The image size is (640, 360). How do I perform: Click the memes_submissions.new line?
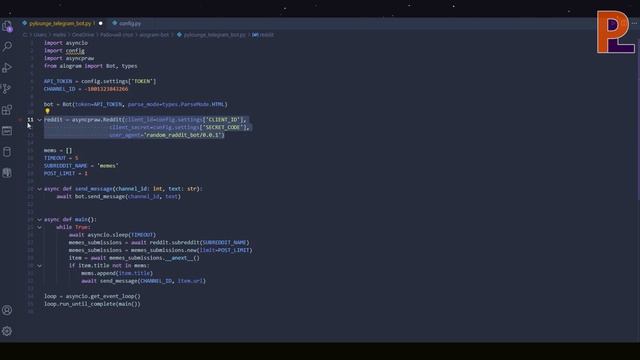pos(160,250)
